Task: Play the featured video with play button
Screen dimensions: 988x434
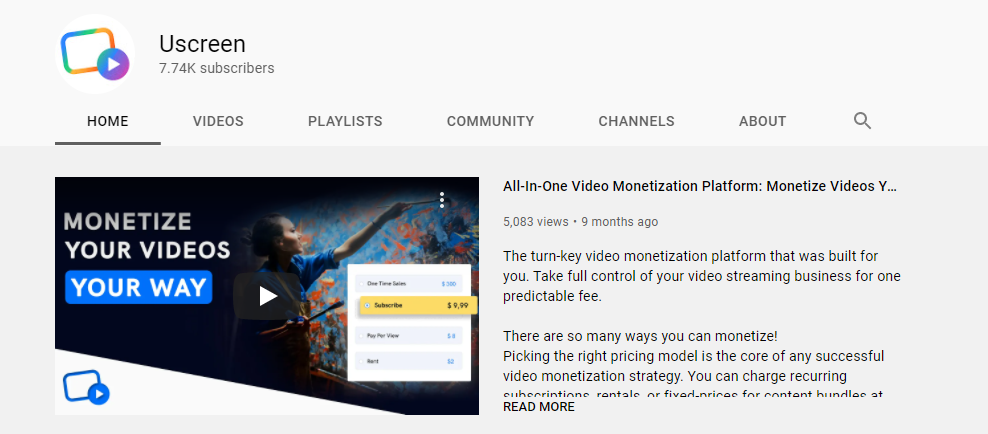Action: pos(267,296)
